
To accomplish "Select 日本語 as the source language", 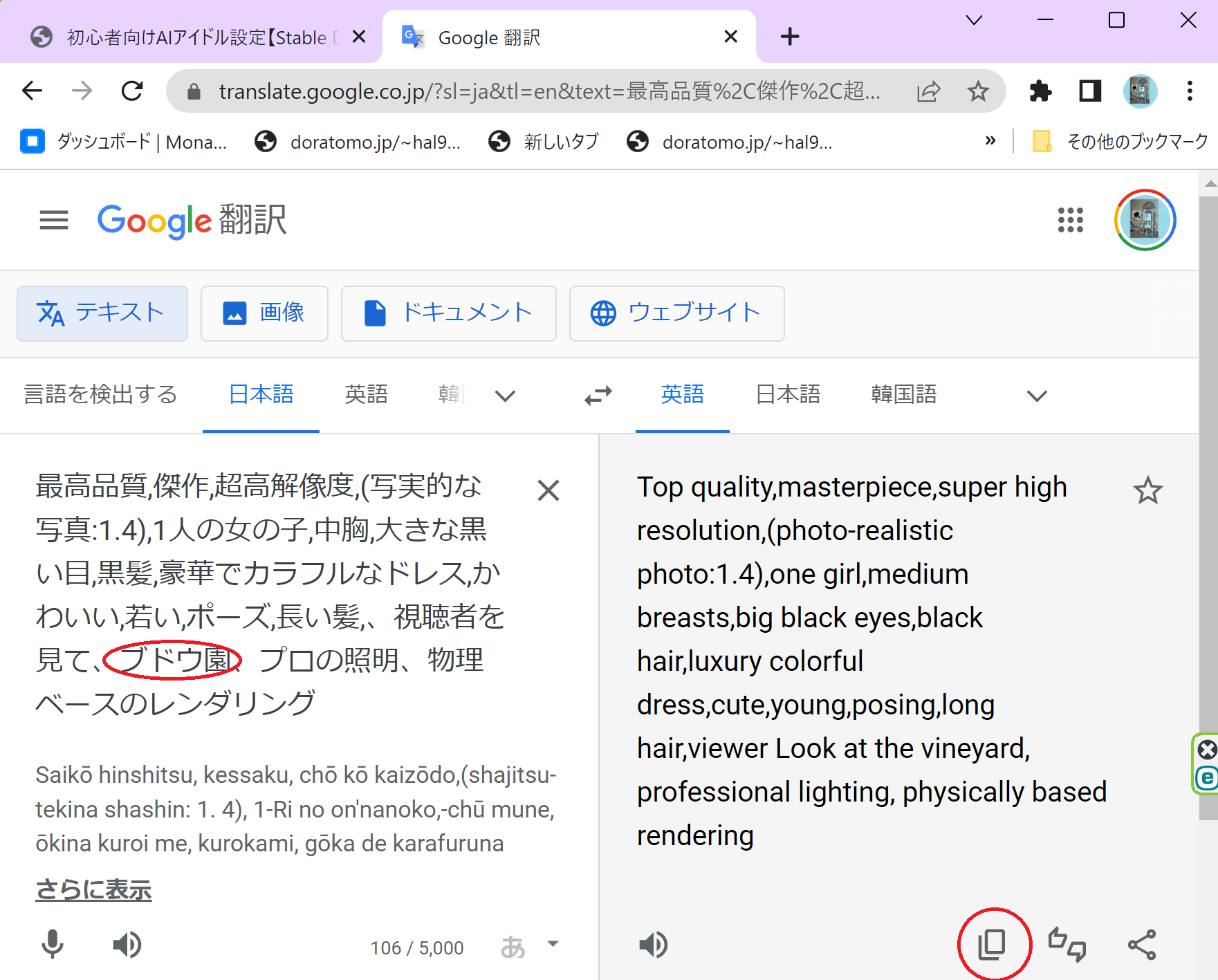I will click(x=261, y=395).
